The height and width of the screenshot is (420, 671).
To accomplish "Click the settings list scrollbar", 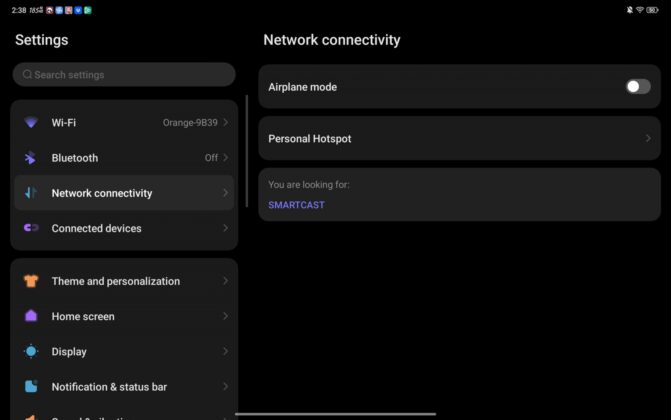I will pos(247,151).
